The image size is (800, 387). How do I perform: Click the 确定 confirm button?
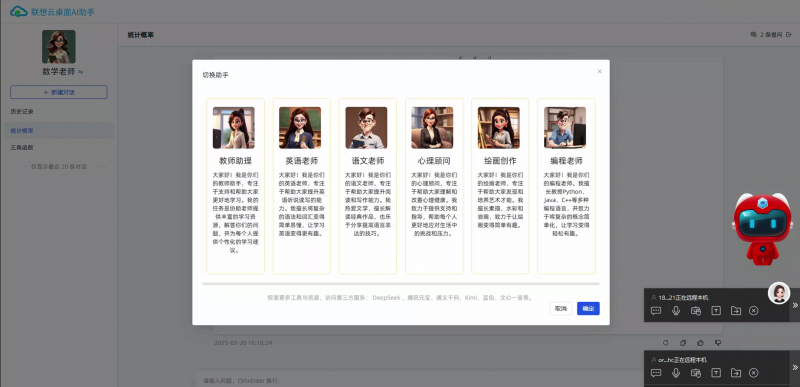click(588, 308)
